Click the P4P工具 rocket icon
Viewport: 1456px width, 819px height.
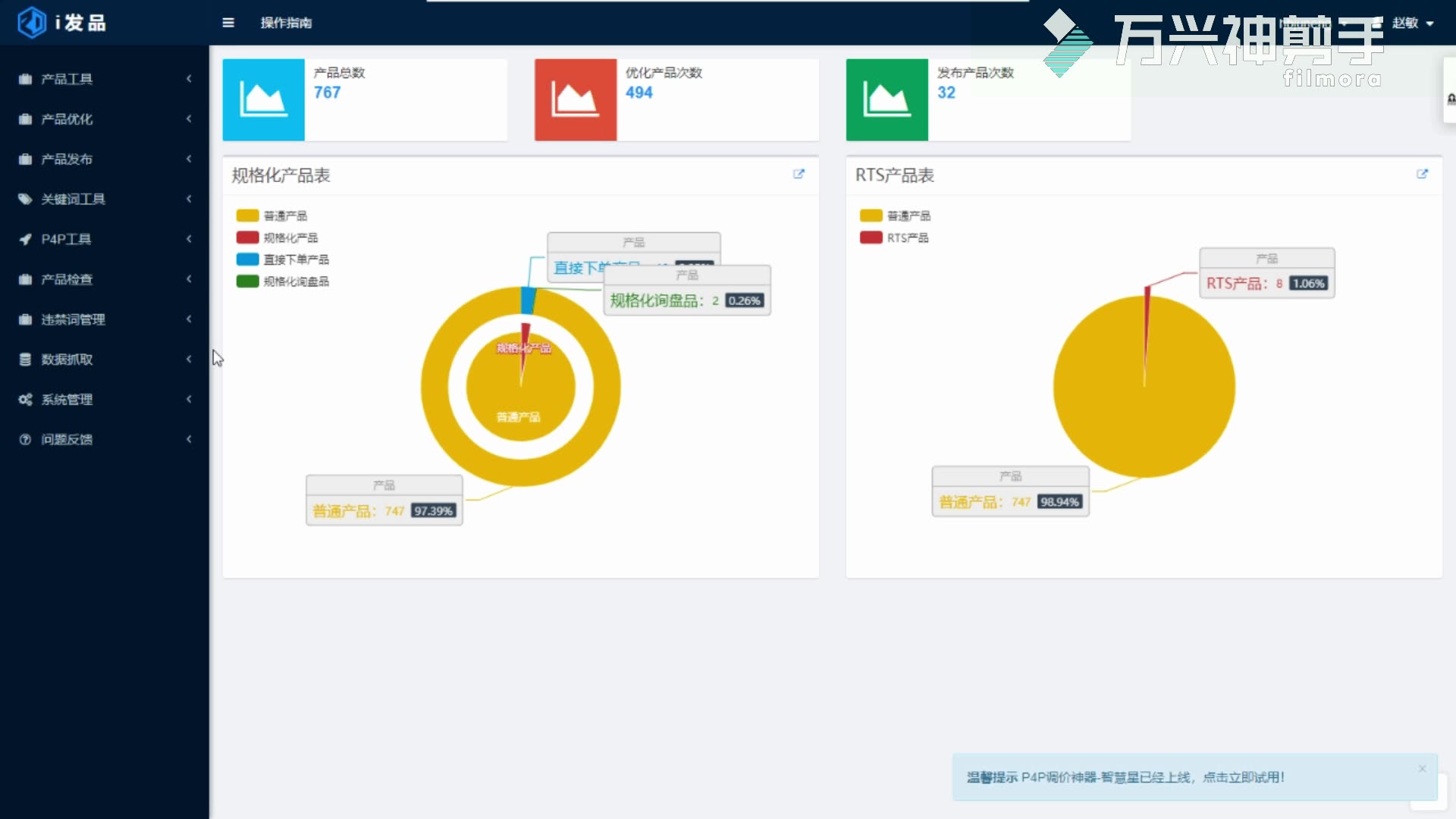coord(25,240)
